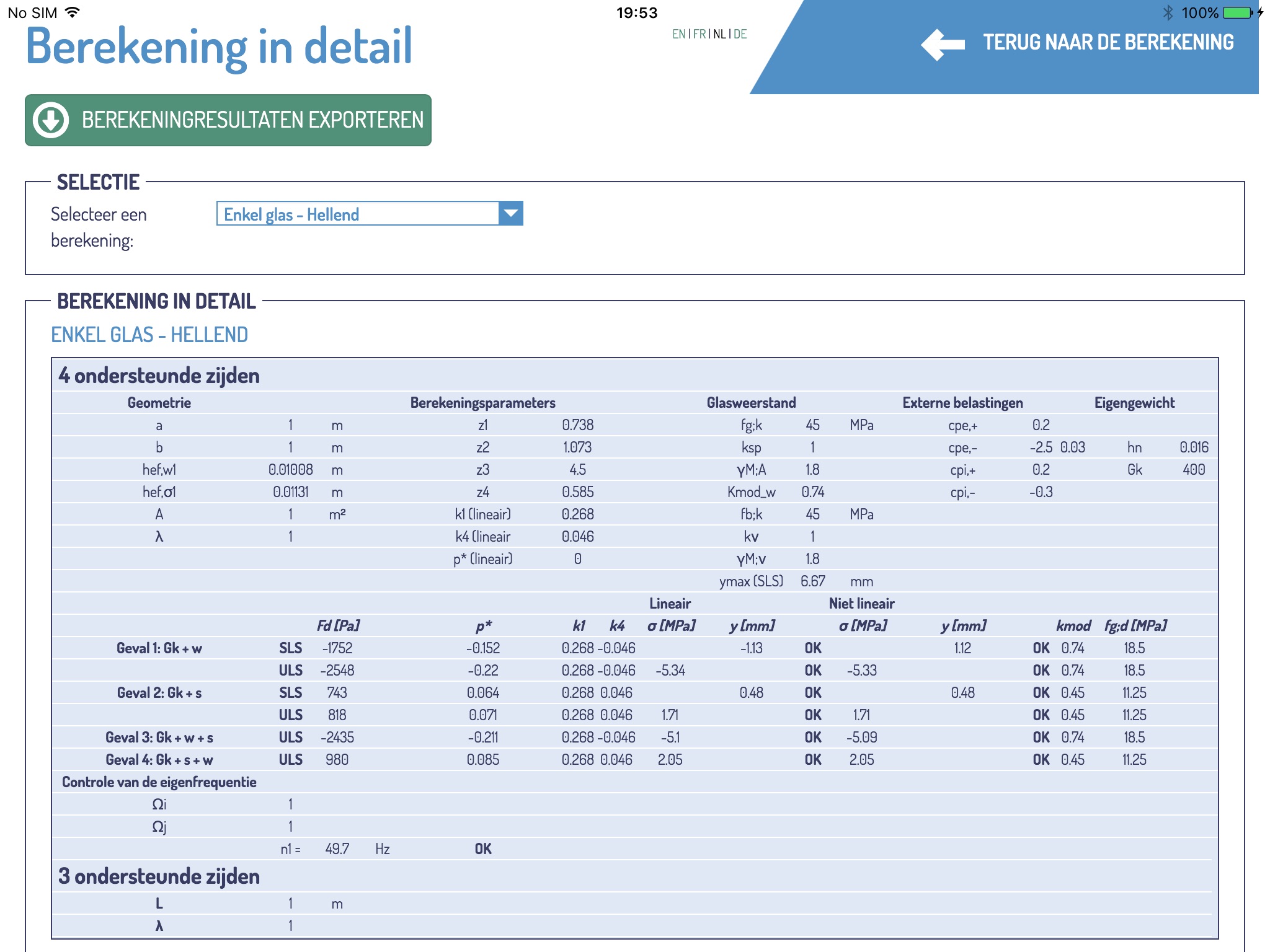Click the Geometrie column header
The height and width of the screenshot is (952, 1270).
159,403
